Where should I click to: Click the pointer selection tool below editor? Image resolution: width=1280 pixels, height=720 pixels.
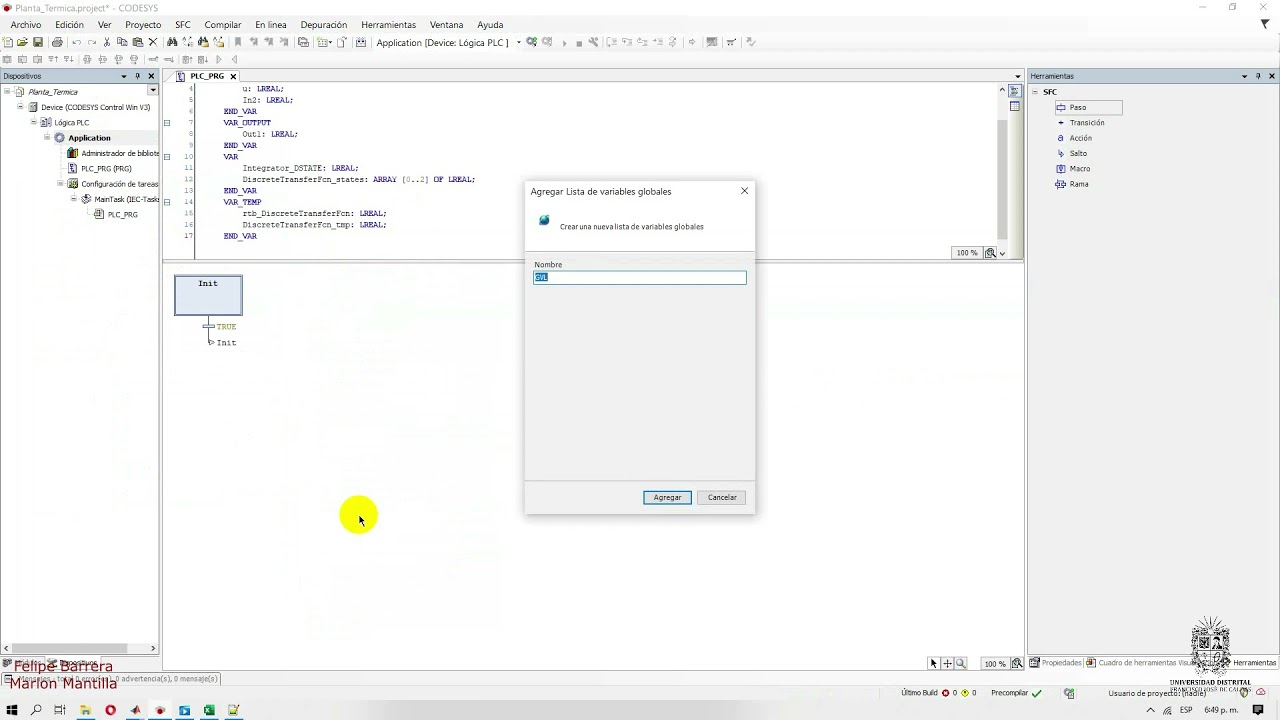[x=934, y=663]
